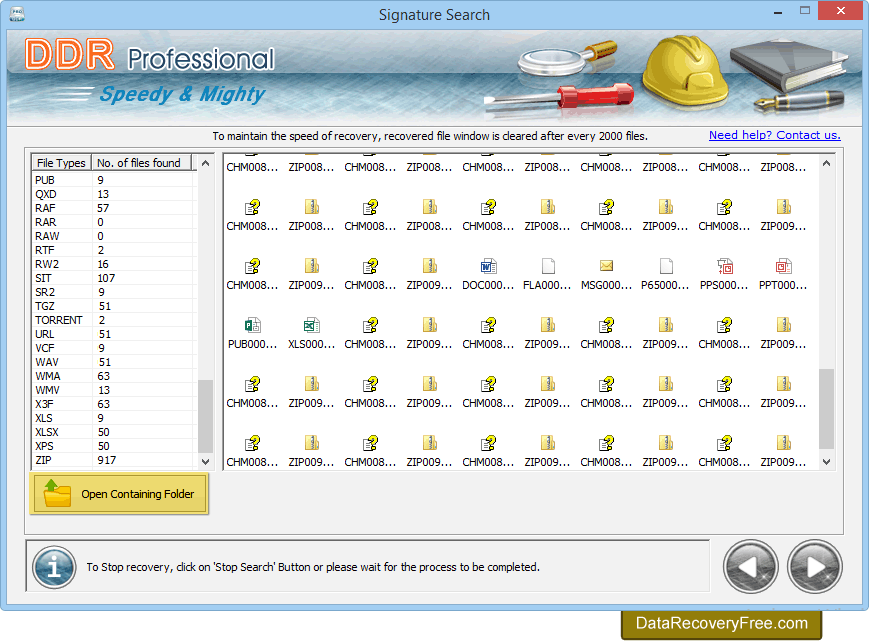Select the TGZ file type row
This screenshot has height=641, width=869.
click(114, 306)
